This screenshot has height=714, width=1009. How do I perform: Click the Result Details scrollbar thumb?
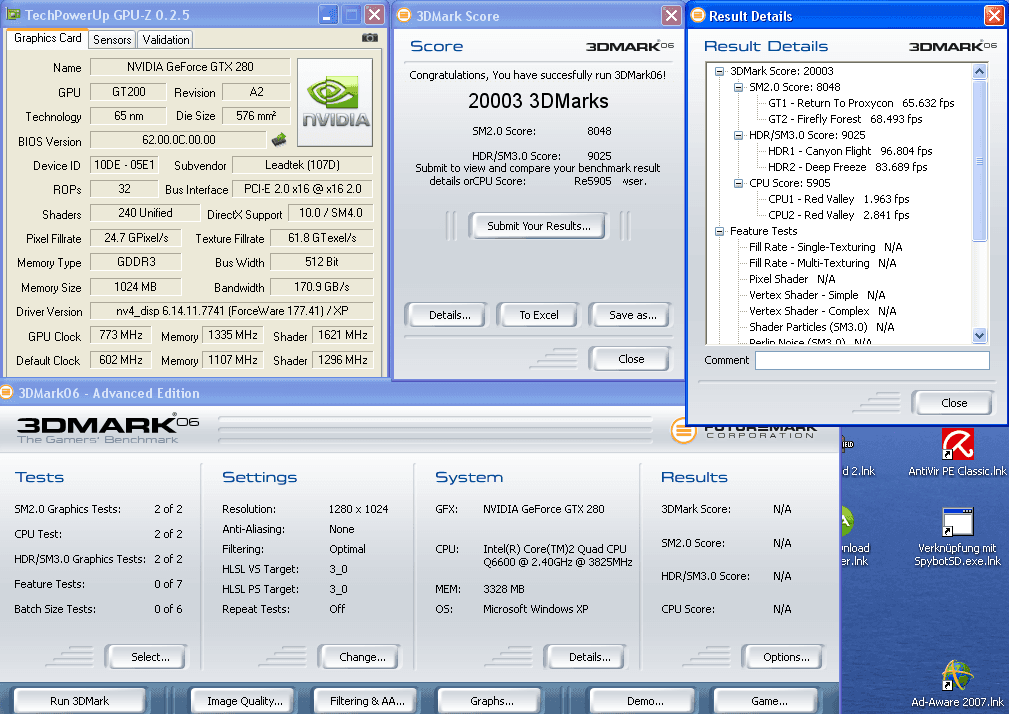tap(979, 160)
